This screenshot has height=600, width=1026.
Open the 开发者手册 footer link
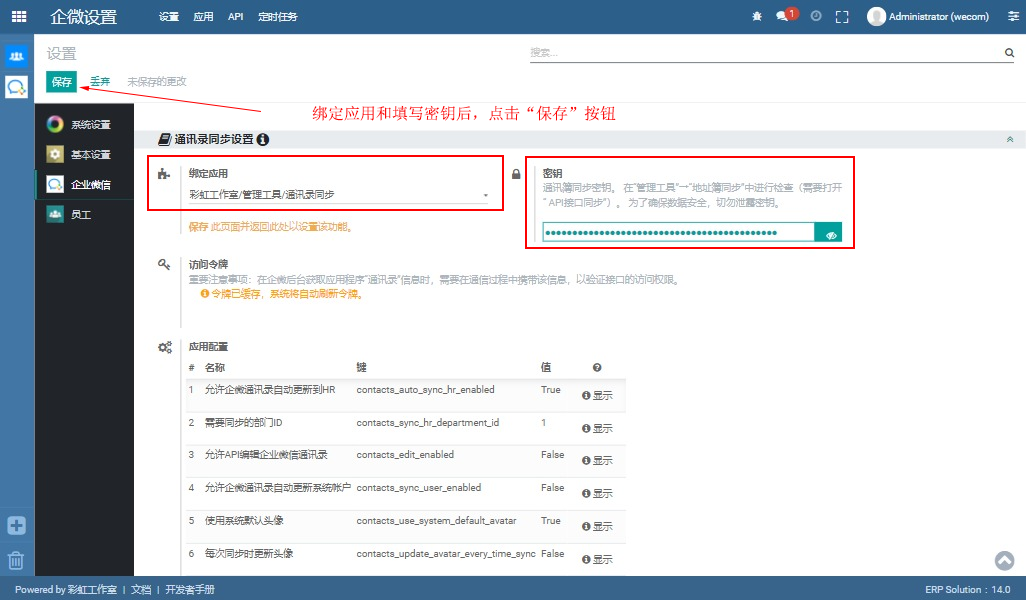point(190,590)
